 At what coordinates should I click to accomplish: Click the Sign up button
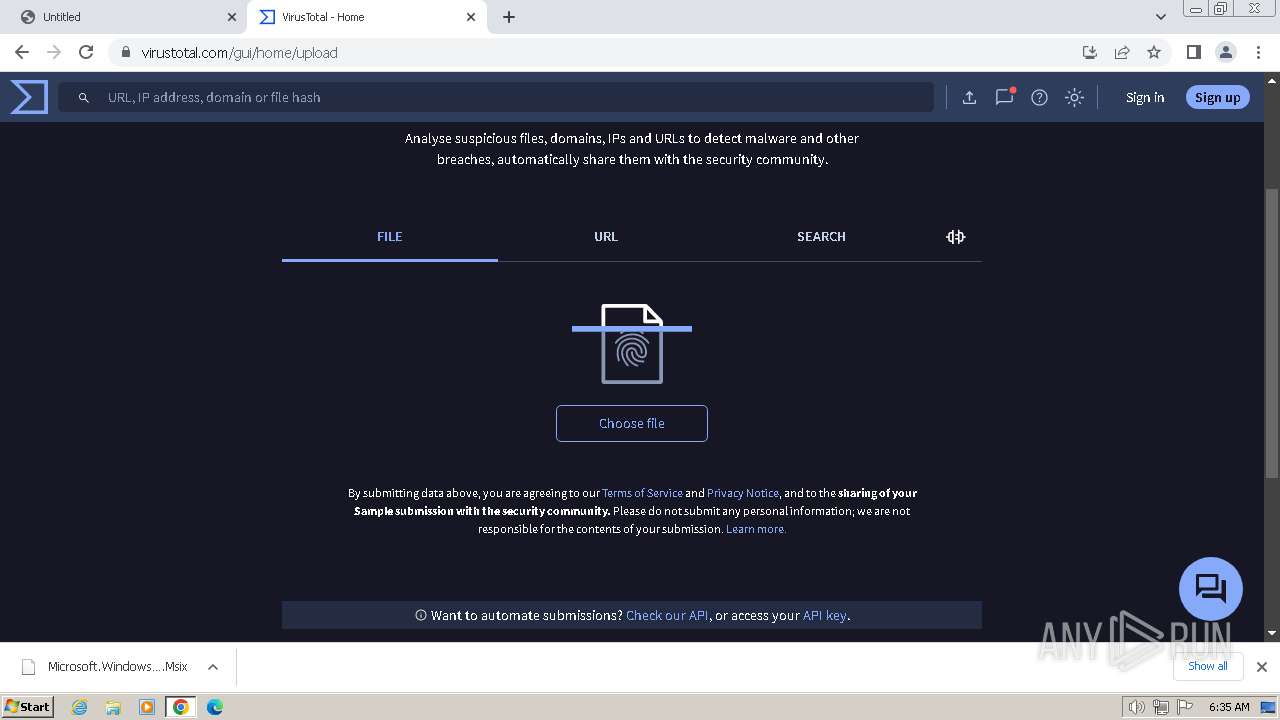pyautogui.click(x=1217, y=97)
